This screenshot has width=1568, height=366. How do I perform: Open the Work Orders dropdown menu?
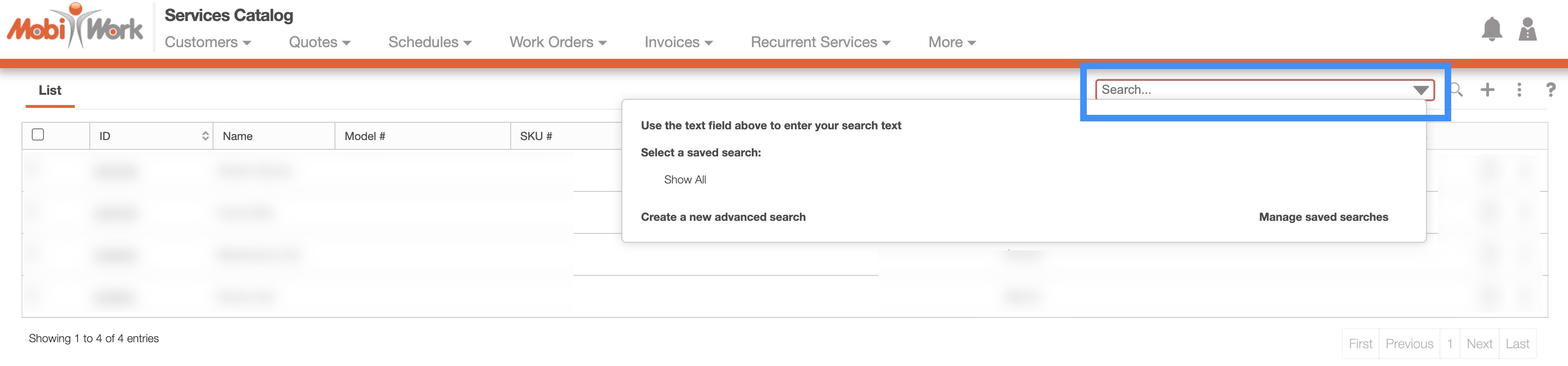point(557,42)
